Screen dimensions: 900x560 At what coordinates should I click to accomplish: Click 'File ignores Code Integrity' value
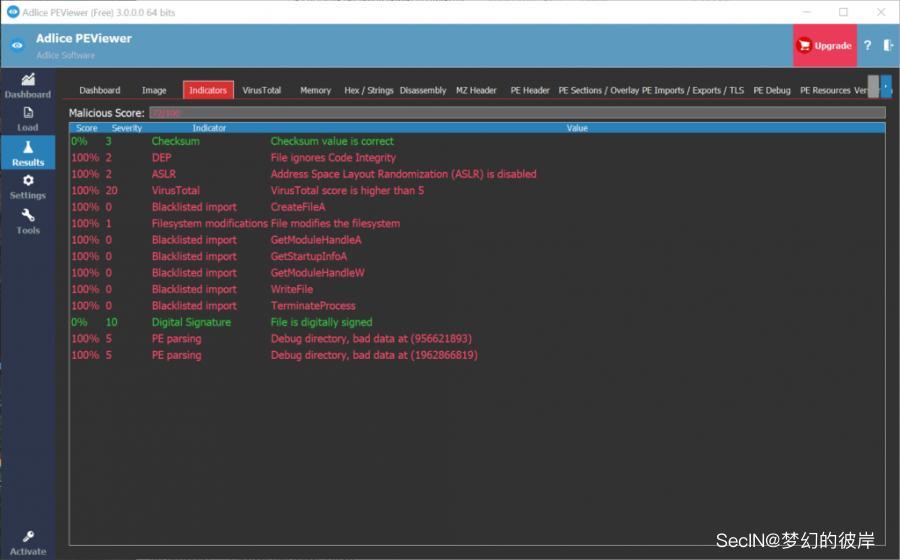pyautogui.click(x=333, y=158)
